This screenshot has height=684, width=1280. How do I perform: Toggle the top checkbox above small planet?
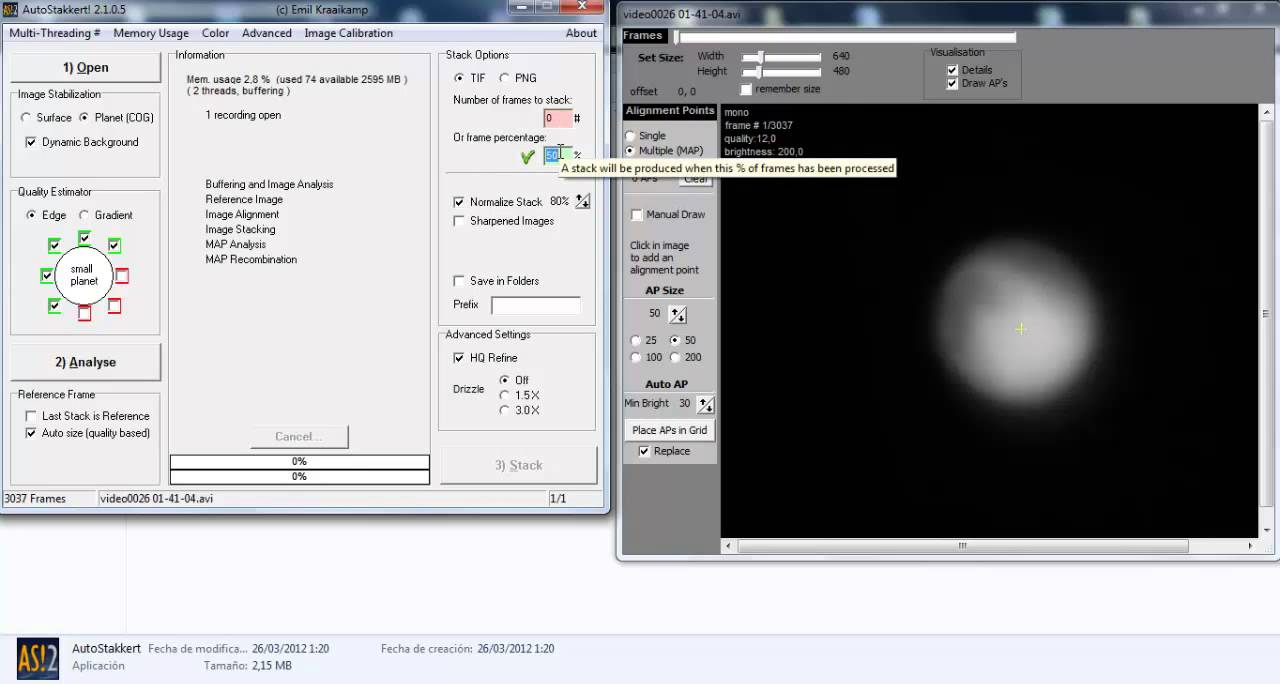pyautogui.click(x=84, y=238)
